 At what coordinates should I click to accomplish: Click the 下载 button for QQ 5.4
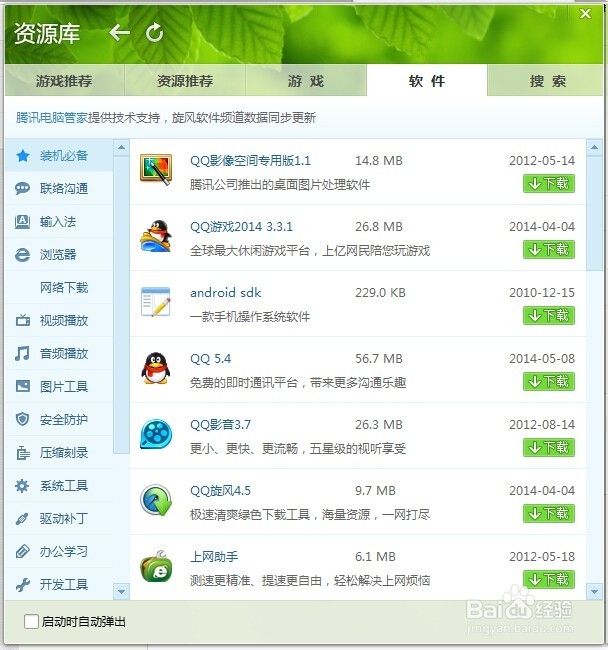[549, 381]
